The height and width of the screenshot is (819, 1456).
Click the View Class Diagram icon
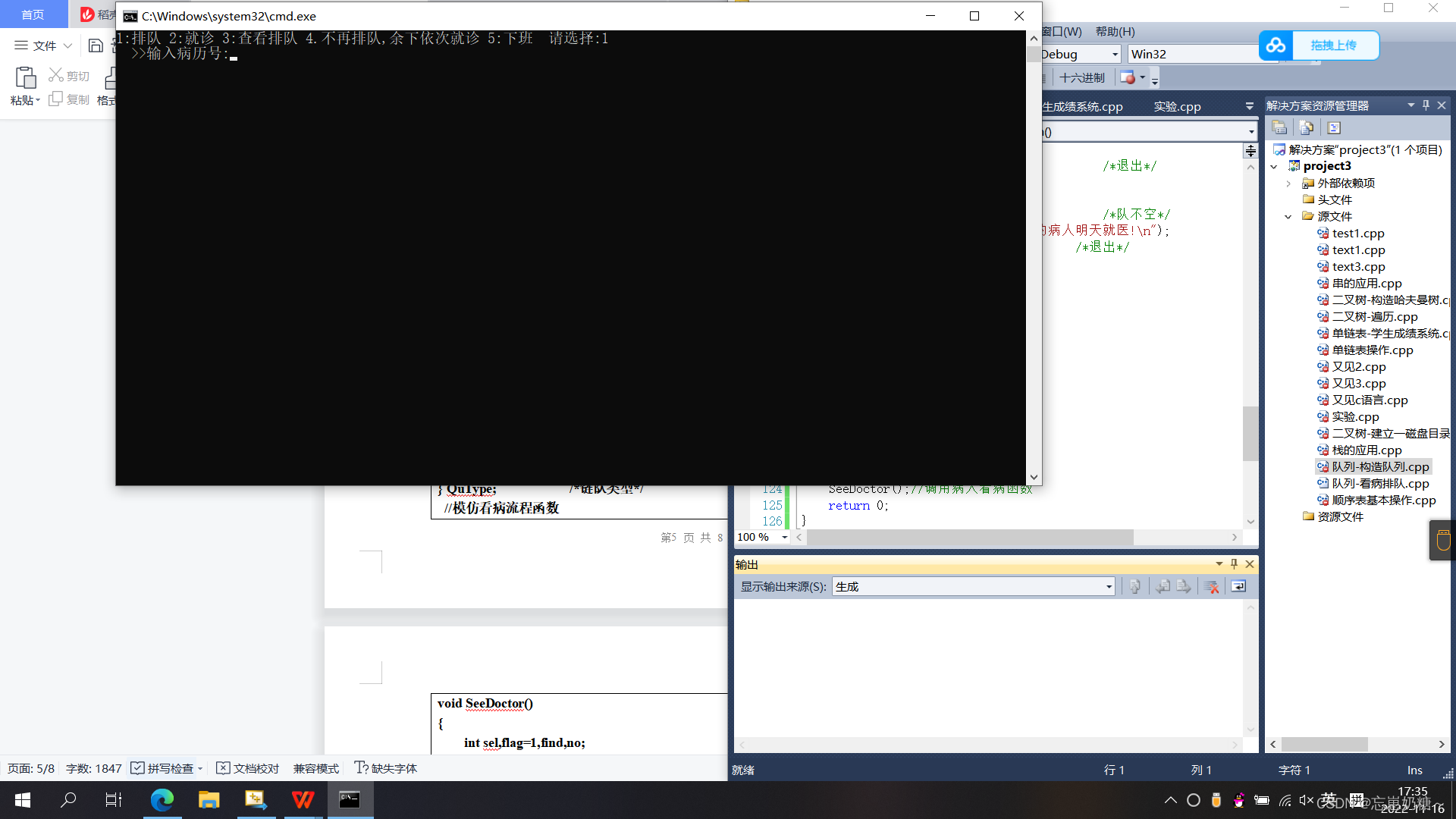[x=1334, y=127]
